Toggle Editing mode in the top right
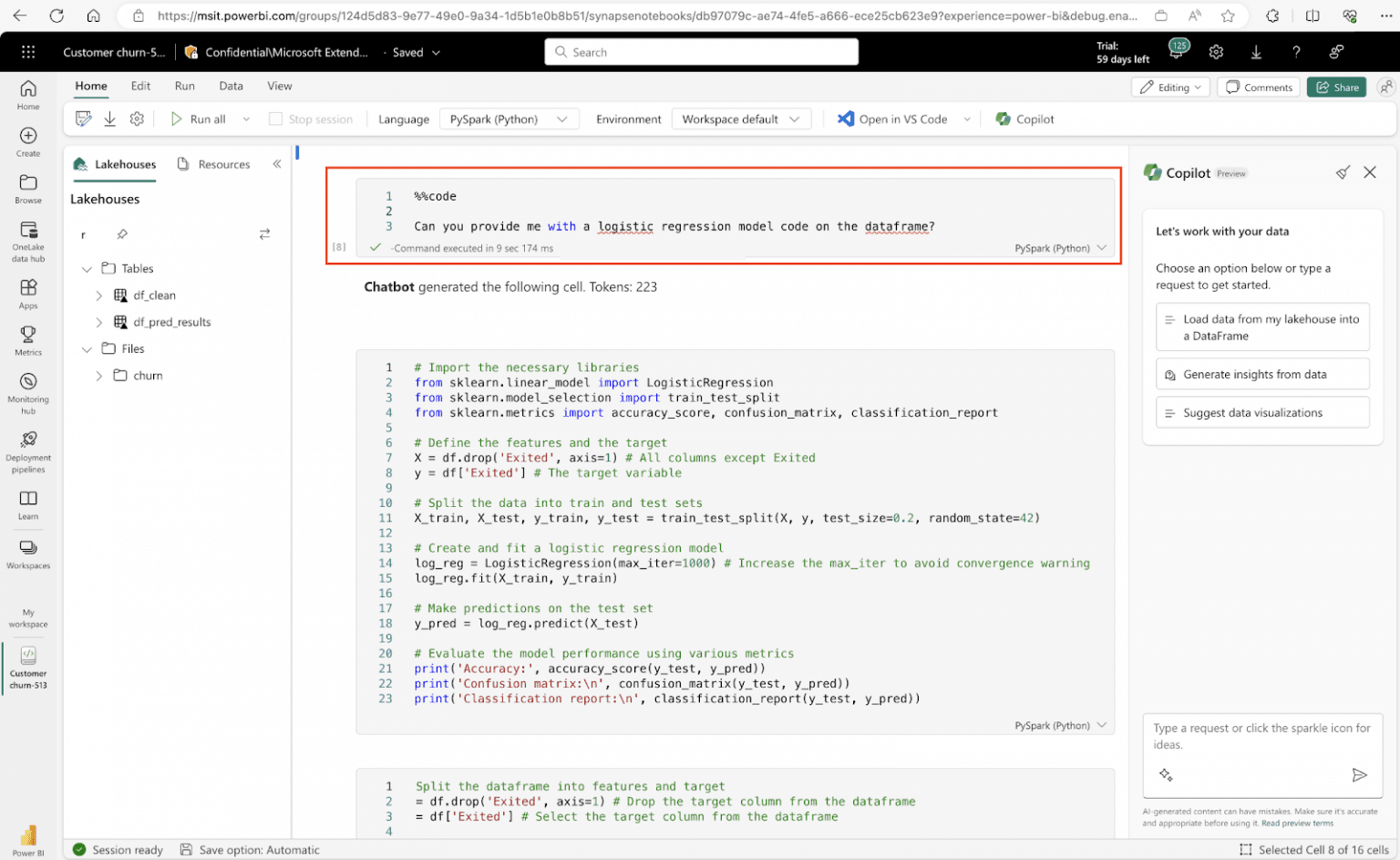The width and height of the screenshot is (1400, 860). [x=1170, y=87]
